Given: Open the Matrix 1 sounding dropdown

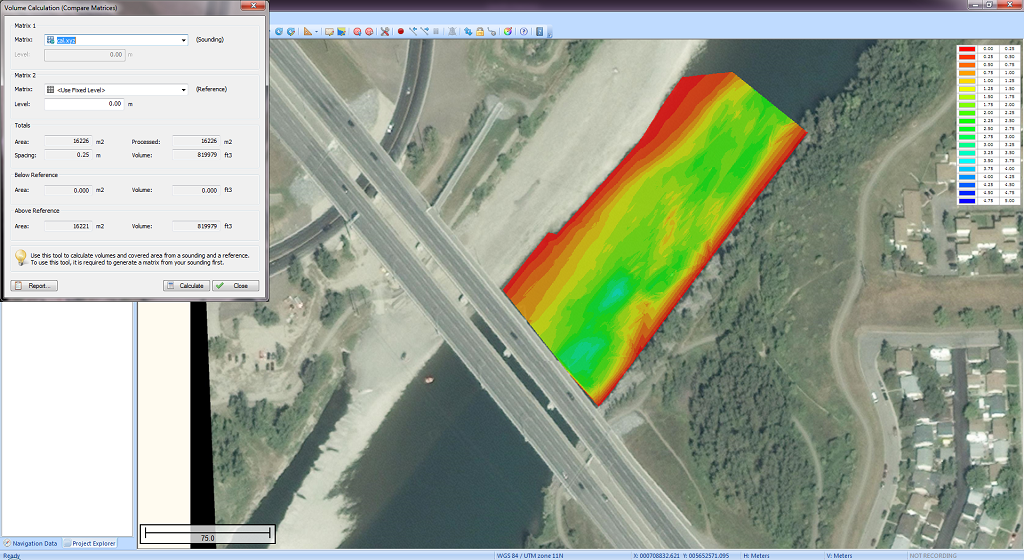Looking at the screenshot, I should (184, 40).
